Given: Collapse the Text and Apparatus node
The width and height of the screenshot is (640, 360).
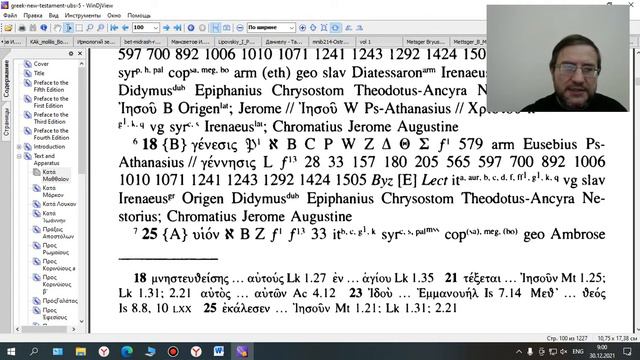Looking at the screenshot, I should (19, 156).
